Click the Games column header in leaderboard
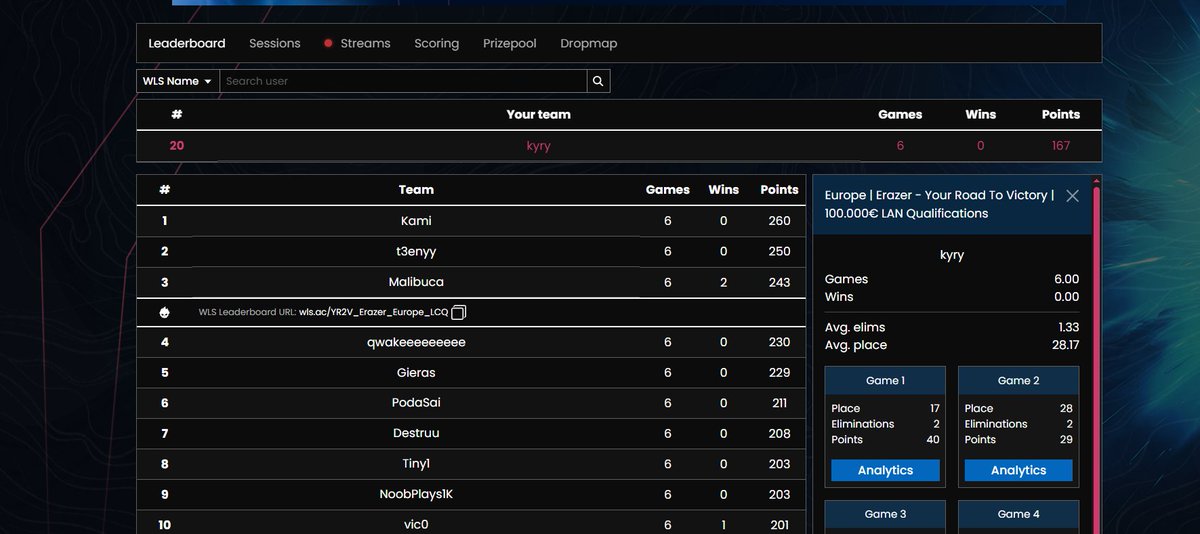The width and height of the screenshot is (1200, 534). [x=667, y=189]
